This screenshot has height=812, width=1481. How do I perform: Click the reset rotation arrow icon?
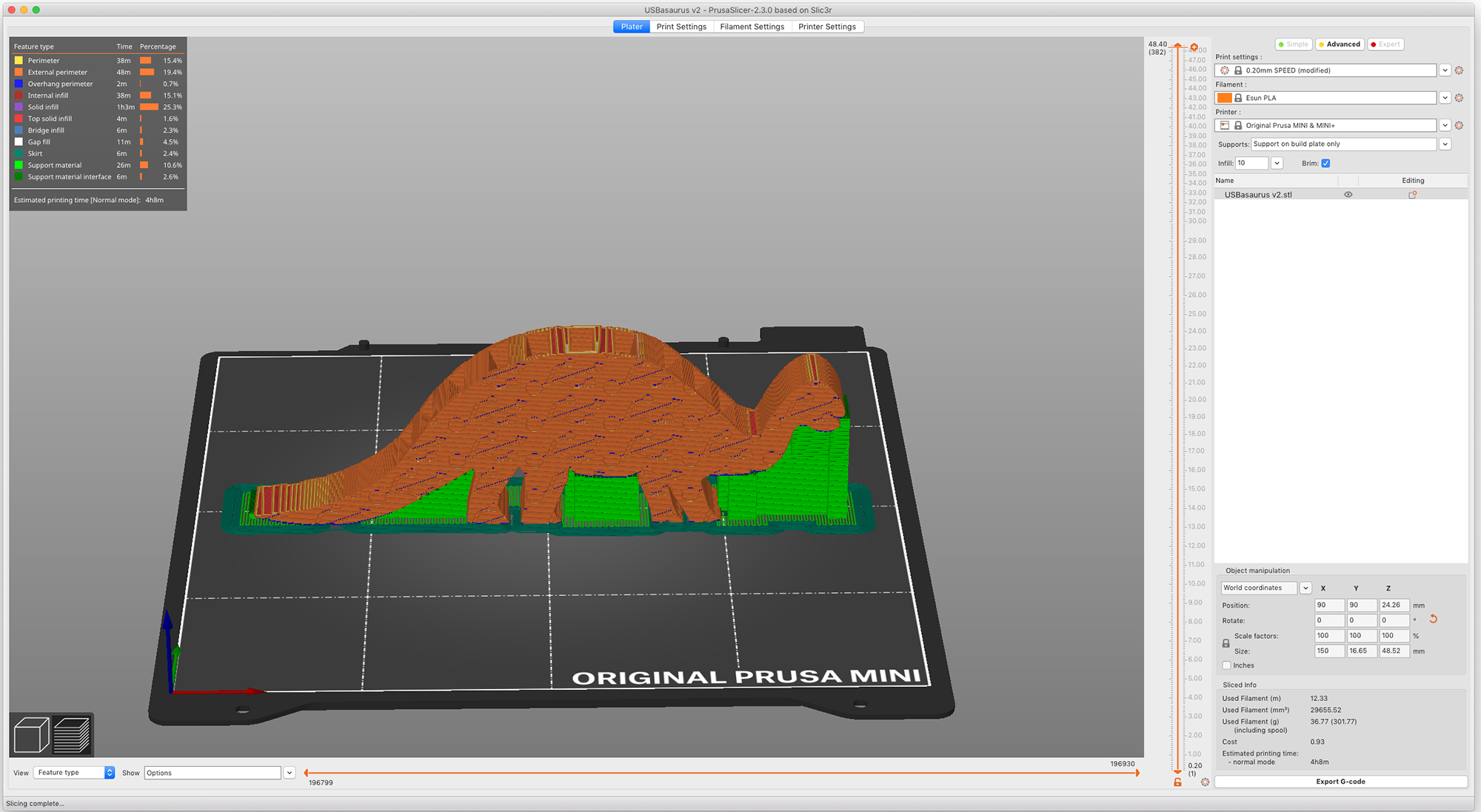pyautogui.click(x=1433, y=619)
